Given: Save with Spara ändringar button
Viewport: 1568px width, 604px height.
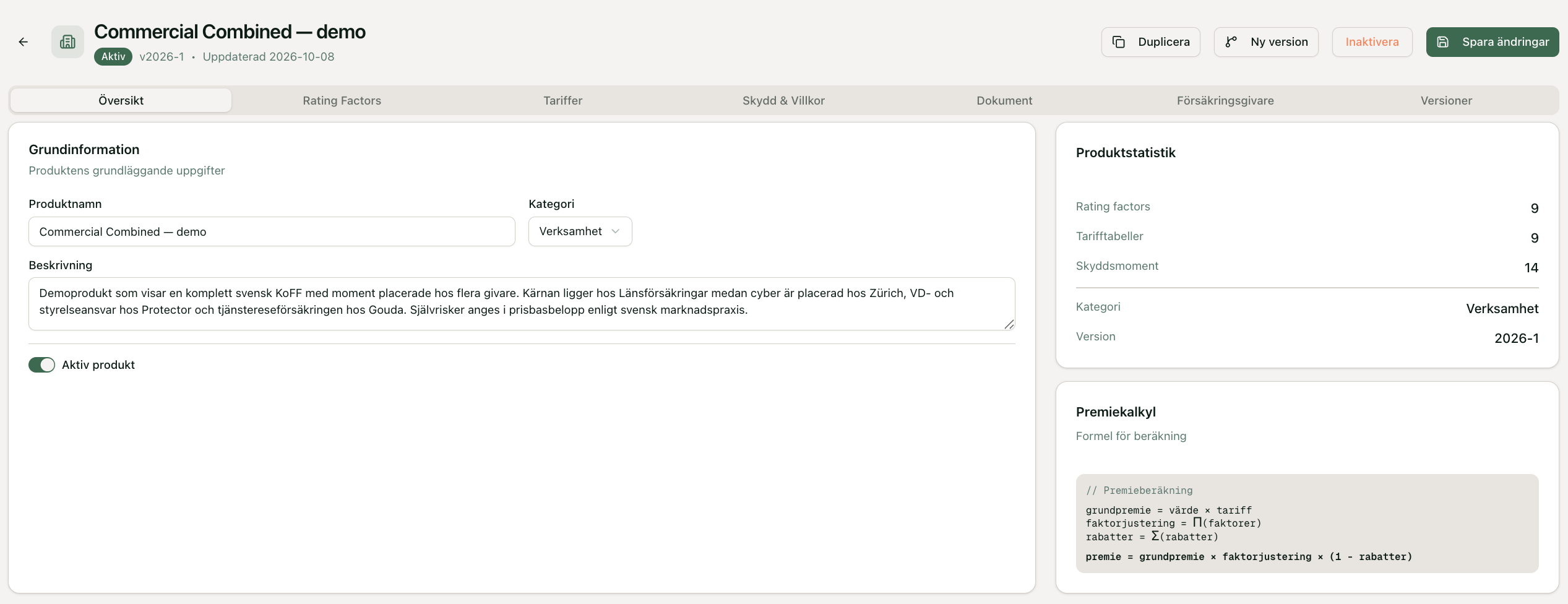Looking at the screenshot, I should pos(1493,42).
